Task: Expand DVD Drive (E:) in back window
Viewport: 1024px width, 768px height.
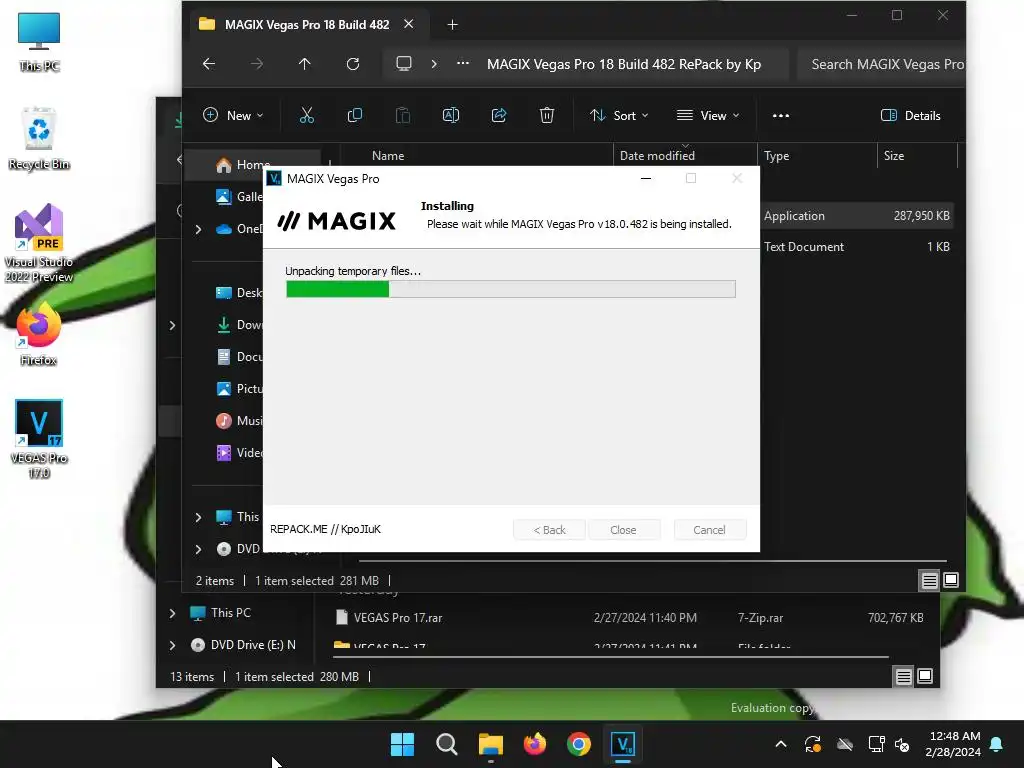Action: tap(172, 645)
